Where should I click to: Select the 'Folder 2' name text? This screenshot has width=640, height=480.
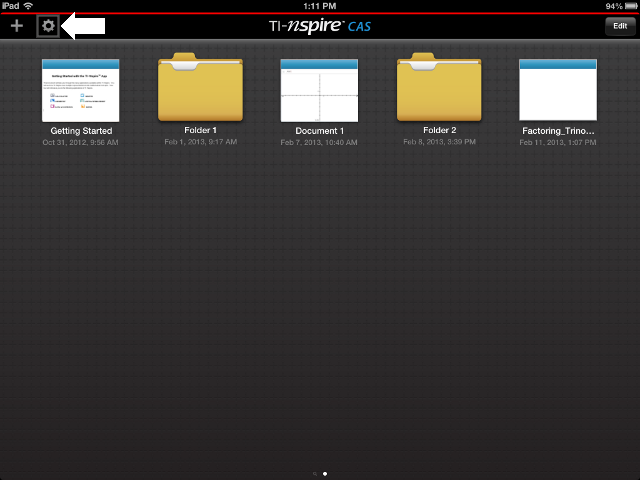pyautogui.click(x=439, y=130)
